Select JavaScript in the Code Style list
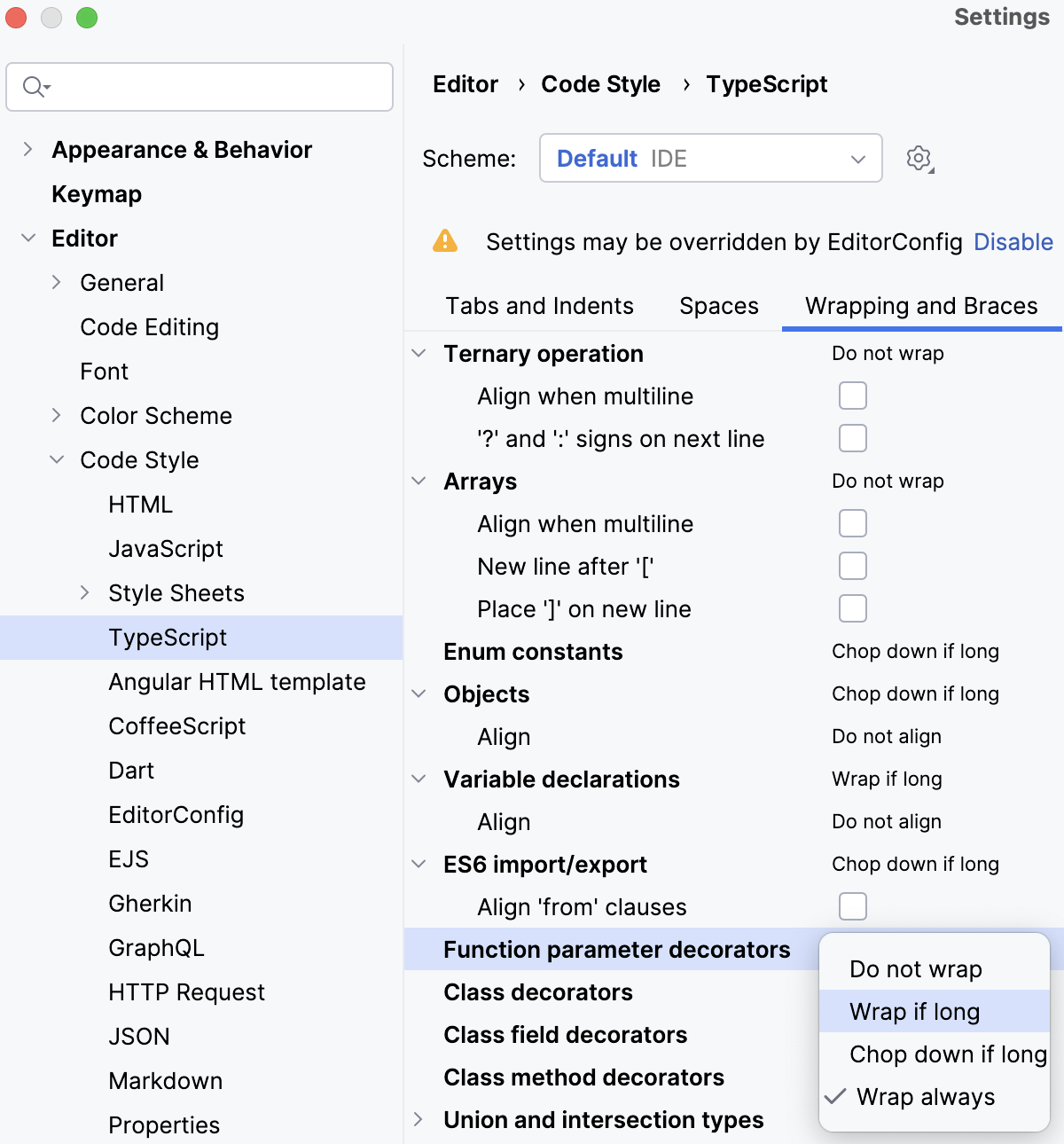 point(166,548)
